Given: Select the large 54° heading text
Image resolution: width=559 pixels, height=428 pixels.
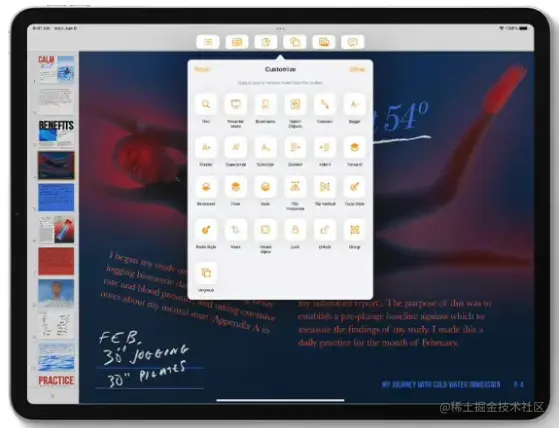Looking at the screenshot, I should 401,118.
